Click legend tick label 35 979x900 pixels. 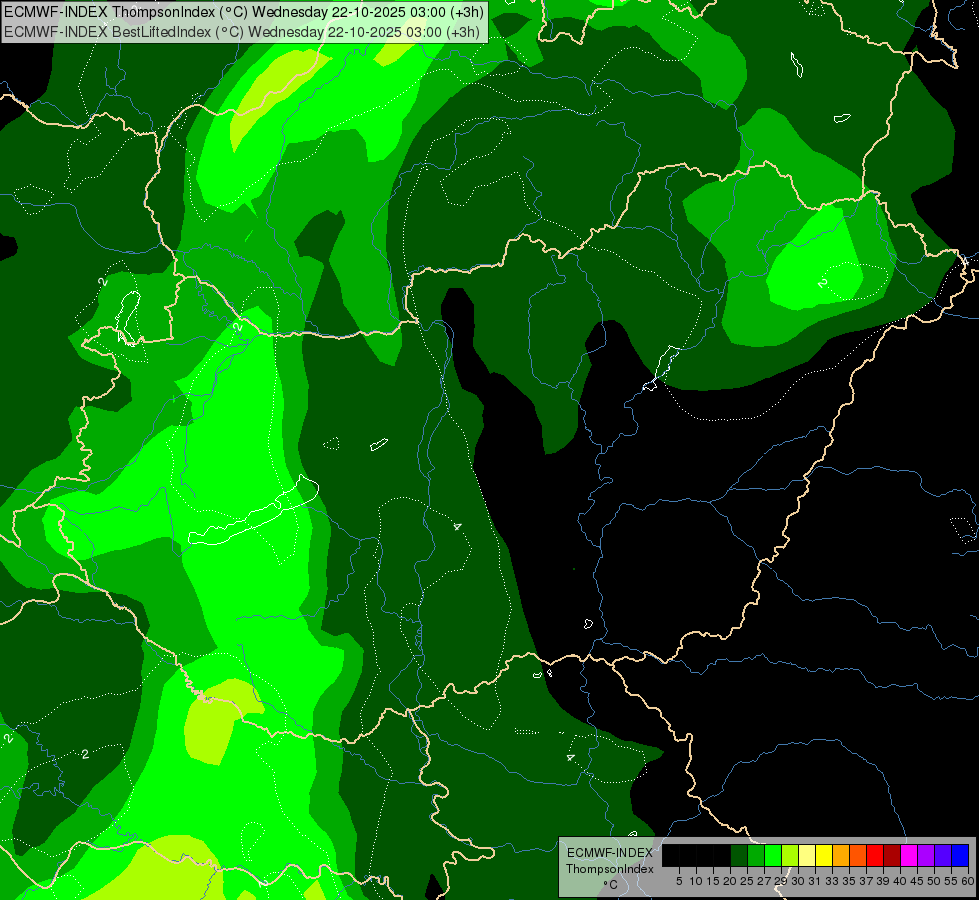[849, 881]
